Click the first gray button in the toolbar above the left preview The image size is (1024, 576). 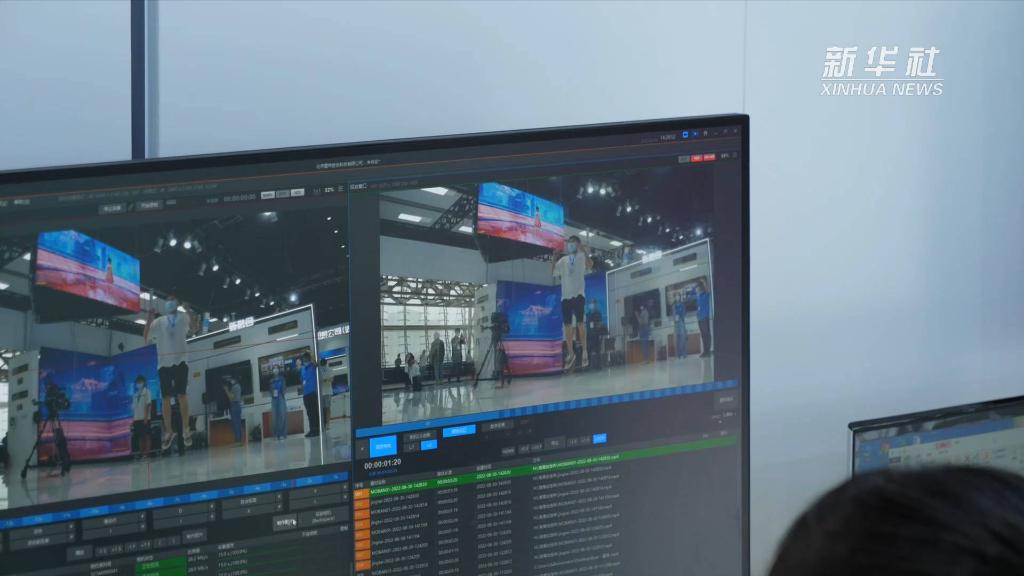[111, 208]
